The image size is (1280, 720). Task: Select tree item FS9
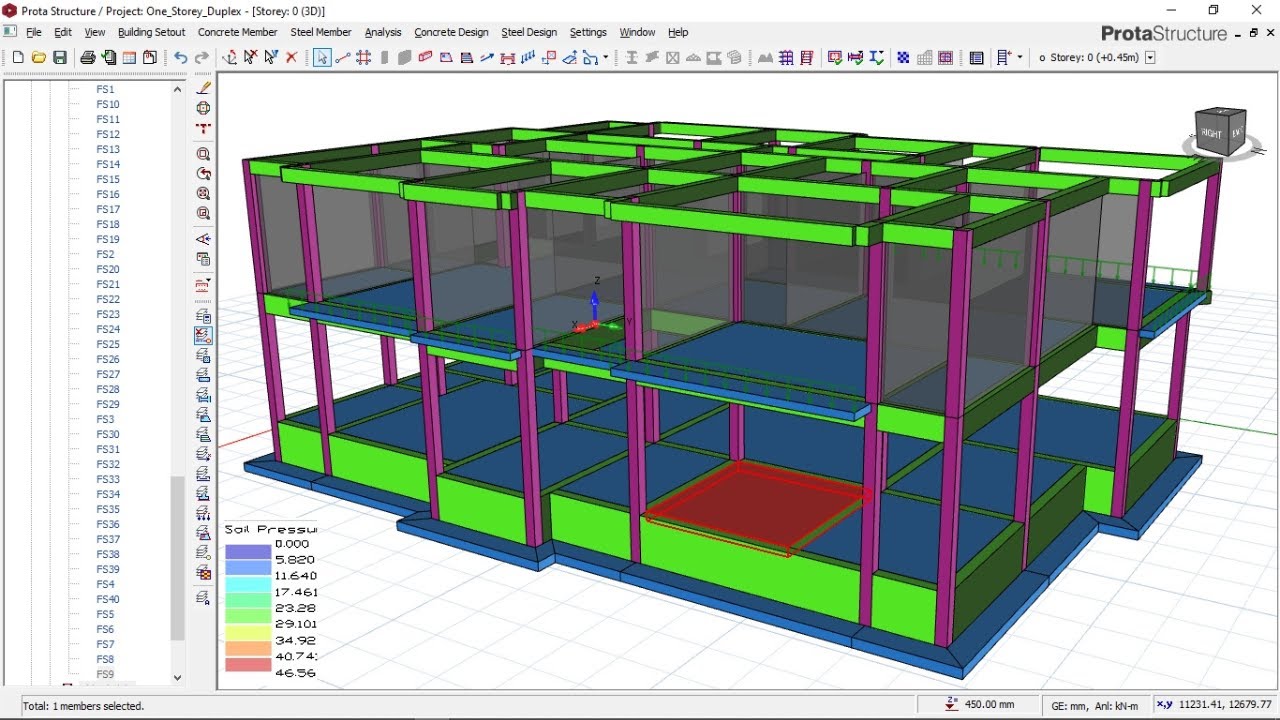point(105,674)
